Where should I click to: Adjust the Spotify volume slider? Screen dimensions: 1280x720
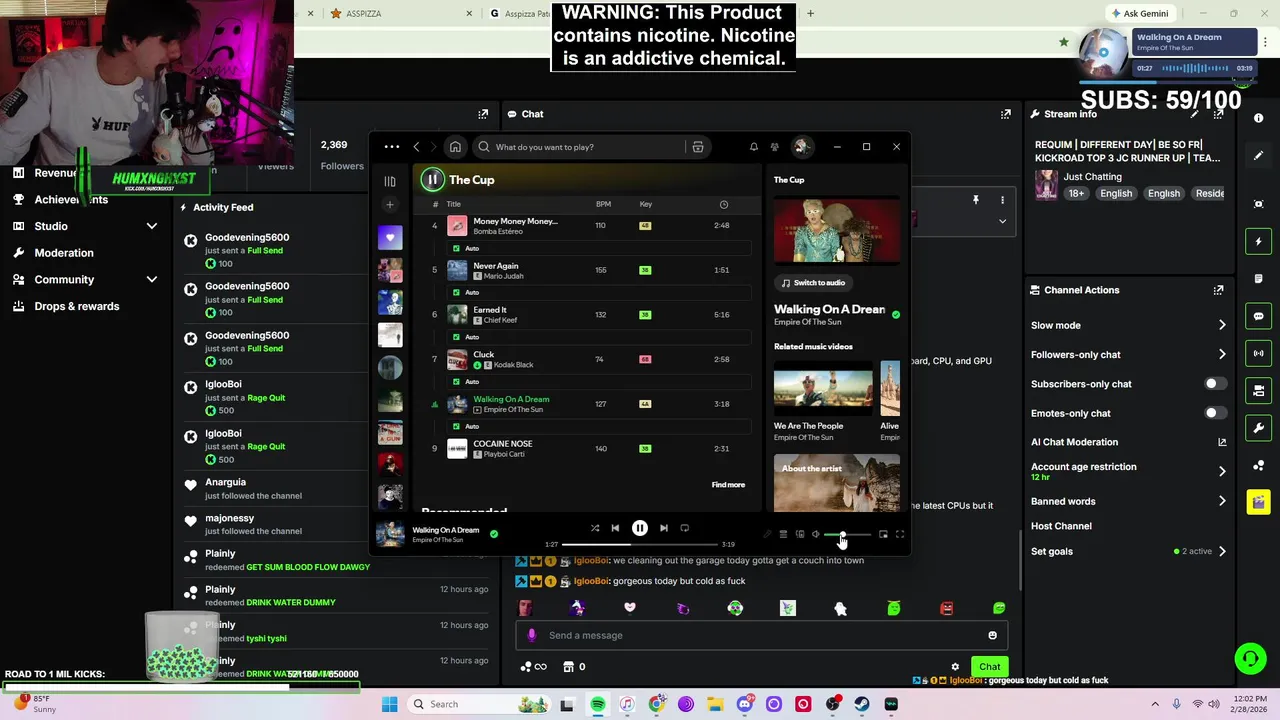tap(848, 534)
